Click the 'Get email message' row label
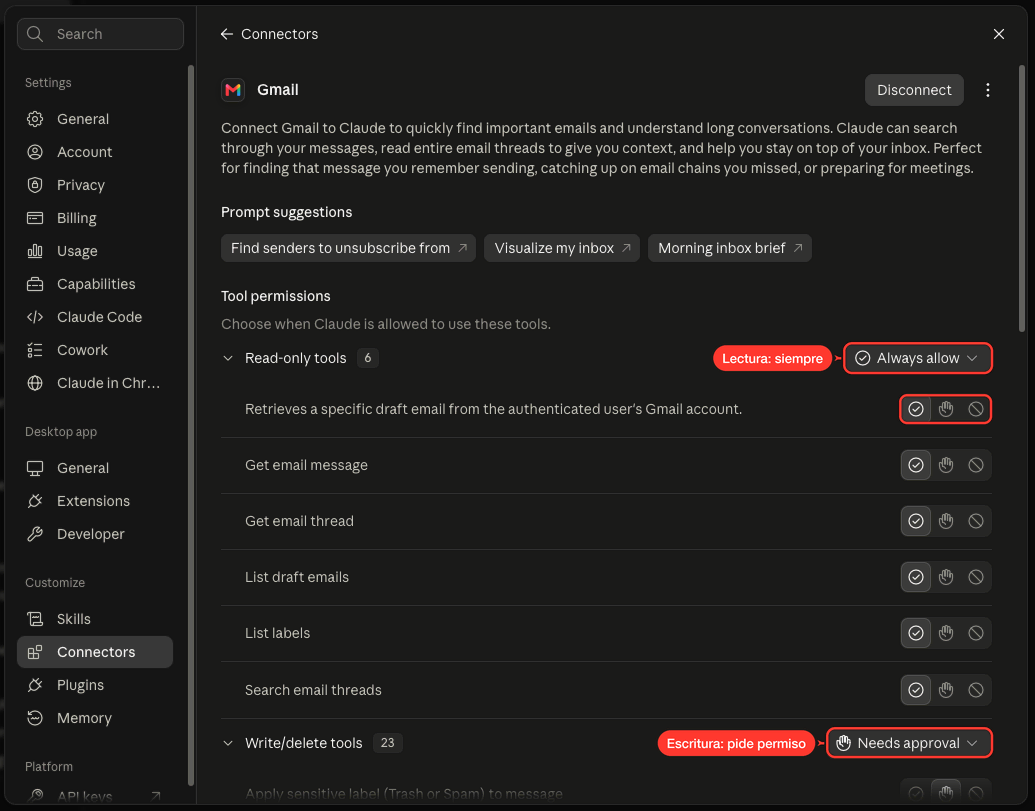Image resolution: width=1035 pixels, height=811 pixels. (306, 466)
